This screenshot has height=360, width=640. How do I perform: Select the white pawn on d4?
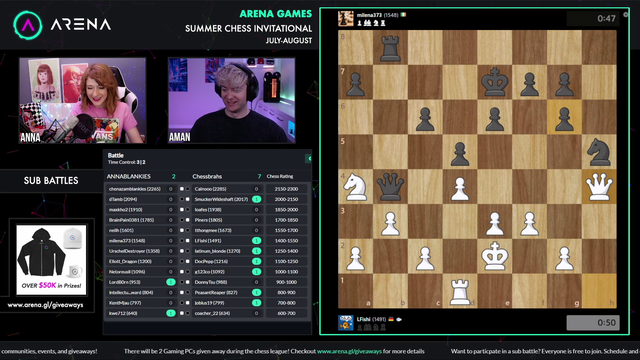click(460, 188)
